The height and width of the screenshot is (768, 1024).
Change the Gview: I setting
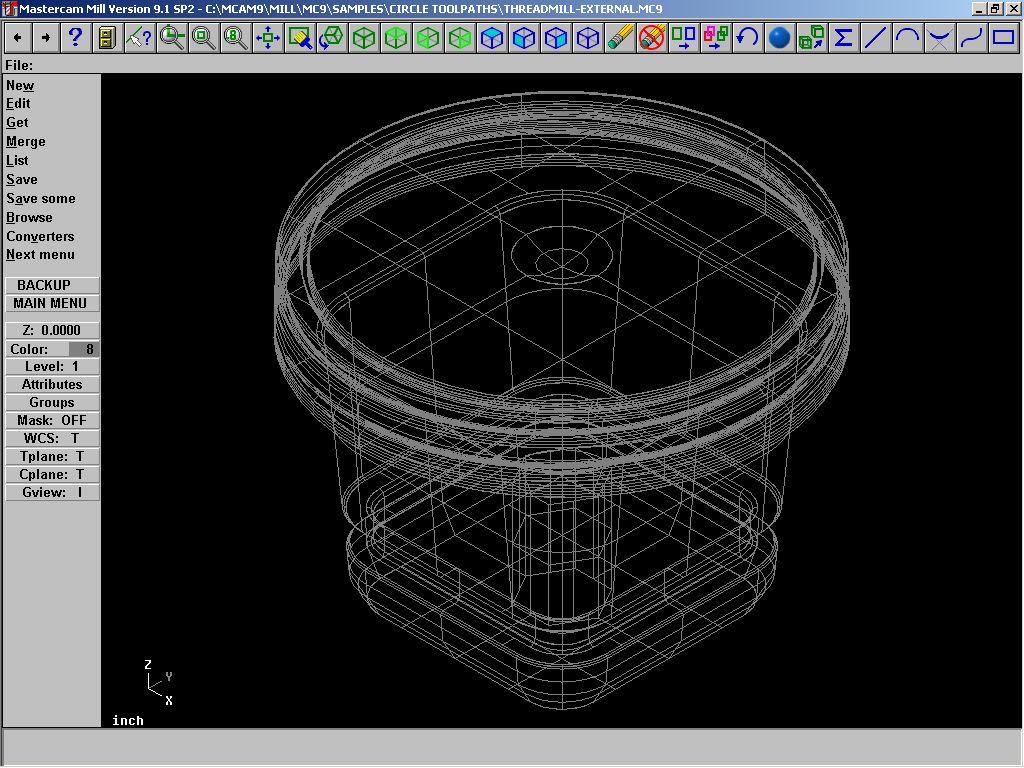click(x=52, y=492)
